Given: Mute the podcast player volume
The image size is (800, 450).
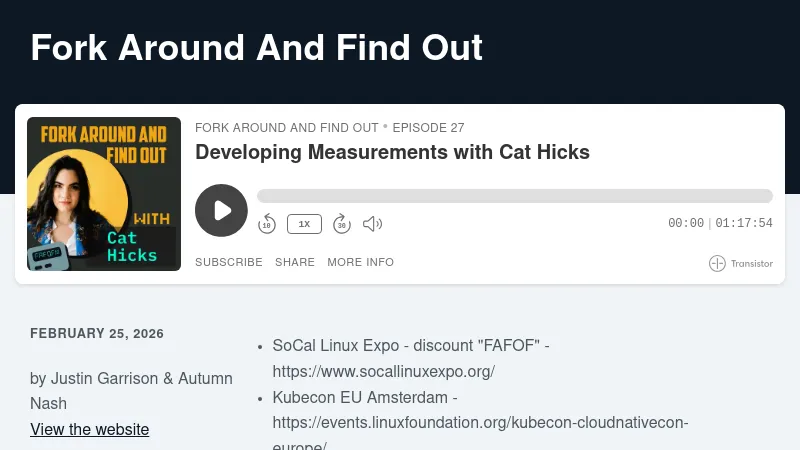Looking at the screenshot, I should coord(372,224).
